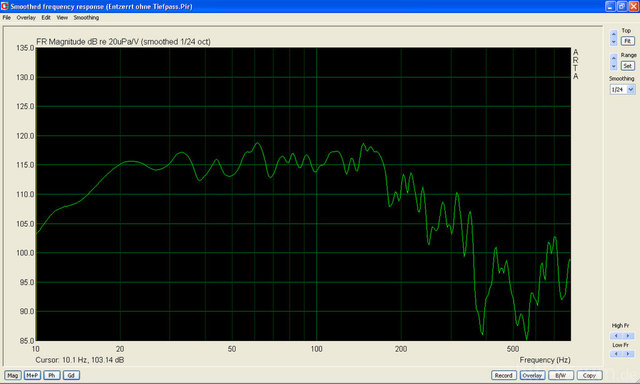Open the View menu
Image resolution: width=640 pixels, height=384 pixels.
pyautogui.click(x=62, y=18)
